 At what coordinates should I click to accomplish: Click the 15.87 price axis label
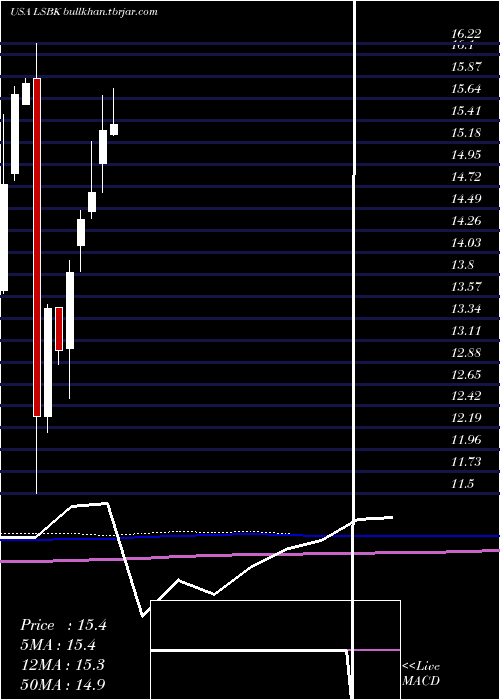pyautogui.click(x=466, y=67)
